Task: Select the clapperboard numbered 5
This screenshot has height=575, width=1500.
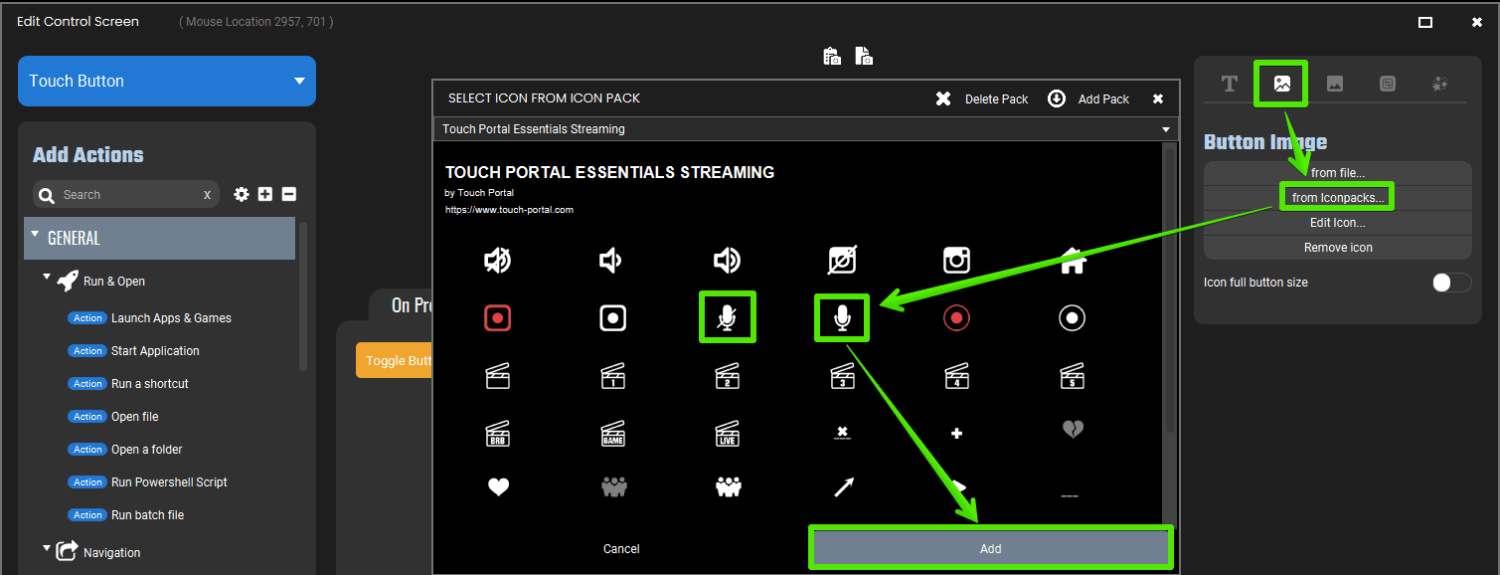Action: (1072, 377)
